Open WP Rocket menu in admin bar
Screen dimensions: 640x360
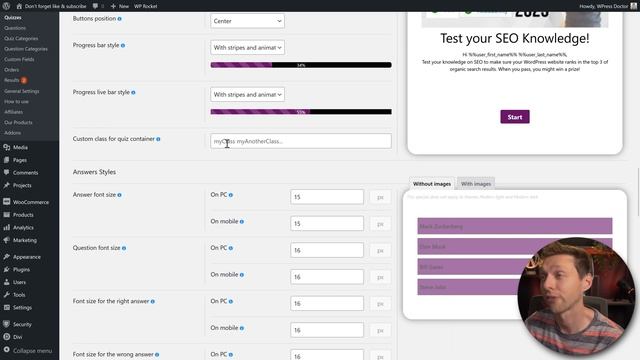pos(146,6)
